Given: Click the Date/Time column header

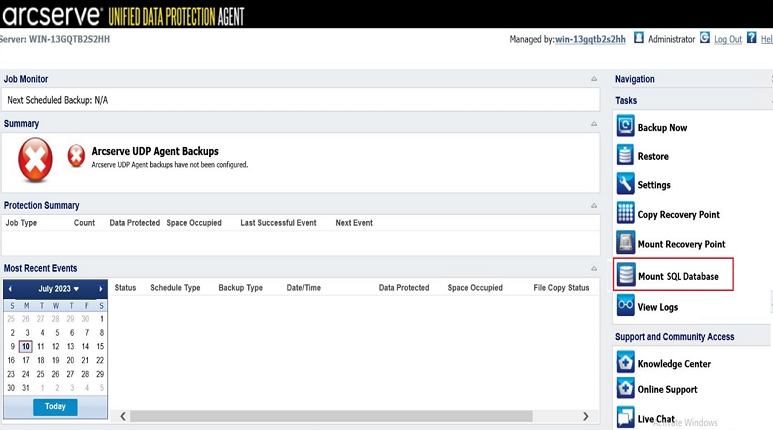Looking at the screenshot, I should point(304,288).
